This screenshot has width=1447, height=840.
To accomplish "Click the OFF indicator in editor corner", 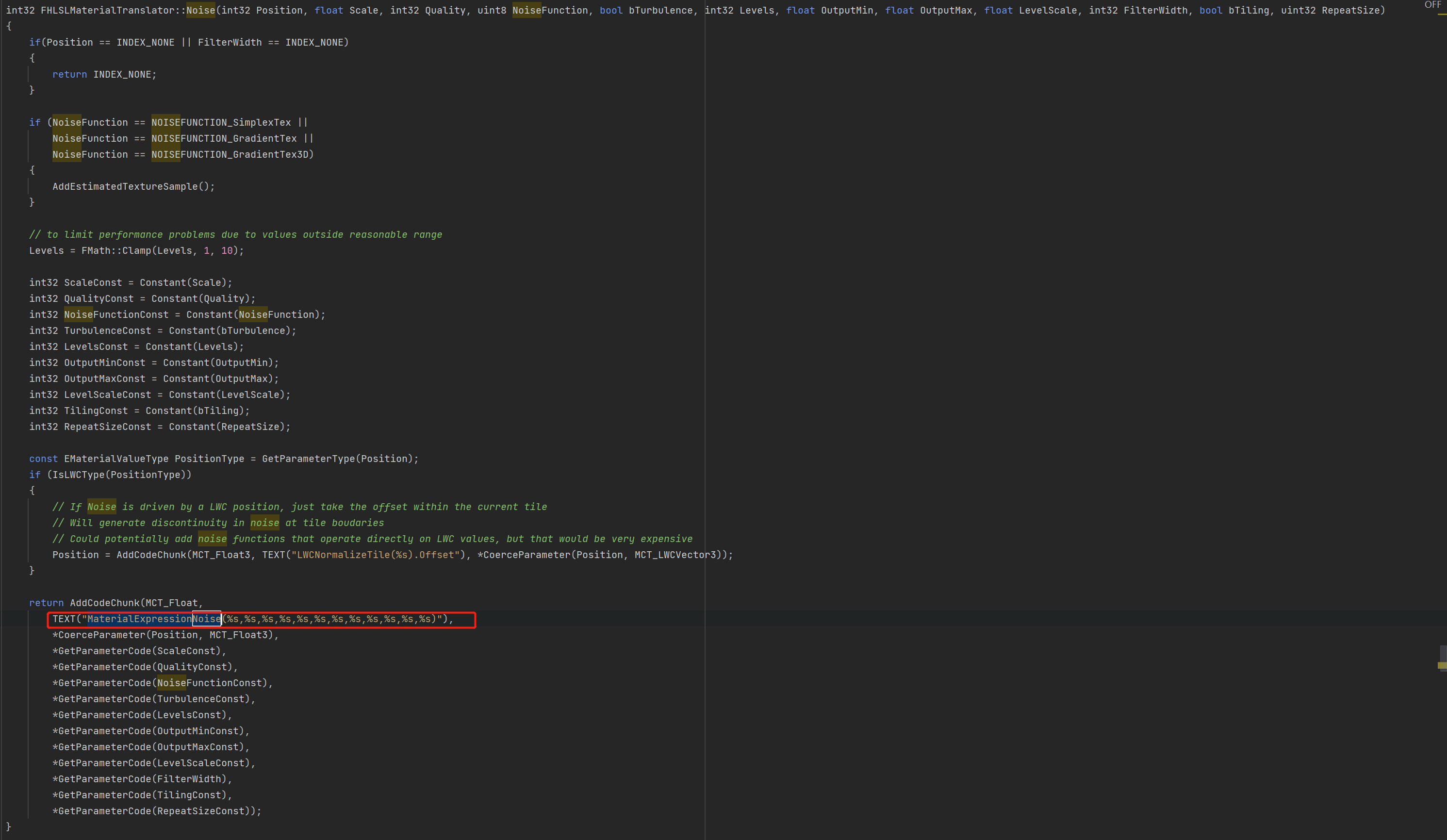I will point(1432,4).
